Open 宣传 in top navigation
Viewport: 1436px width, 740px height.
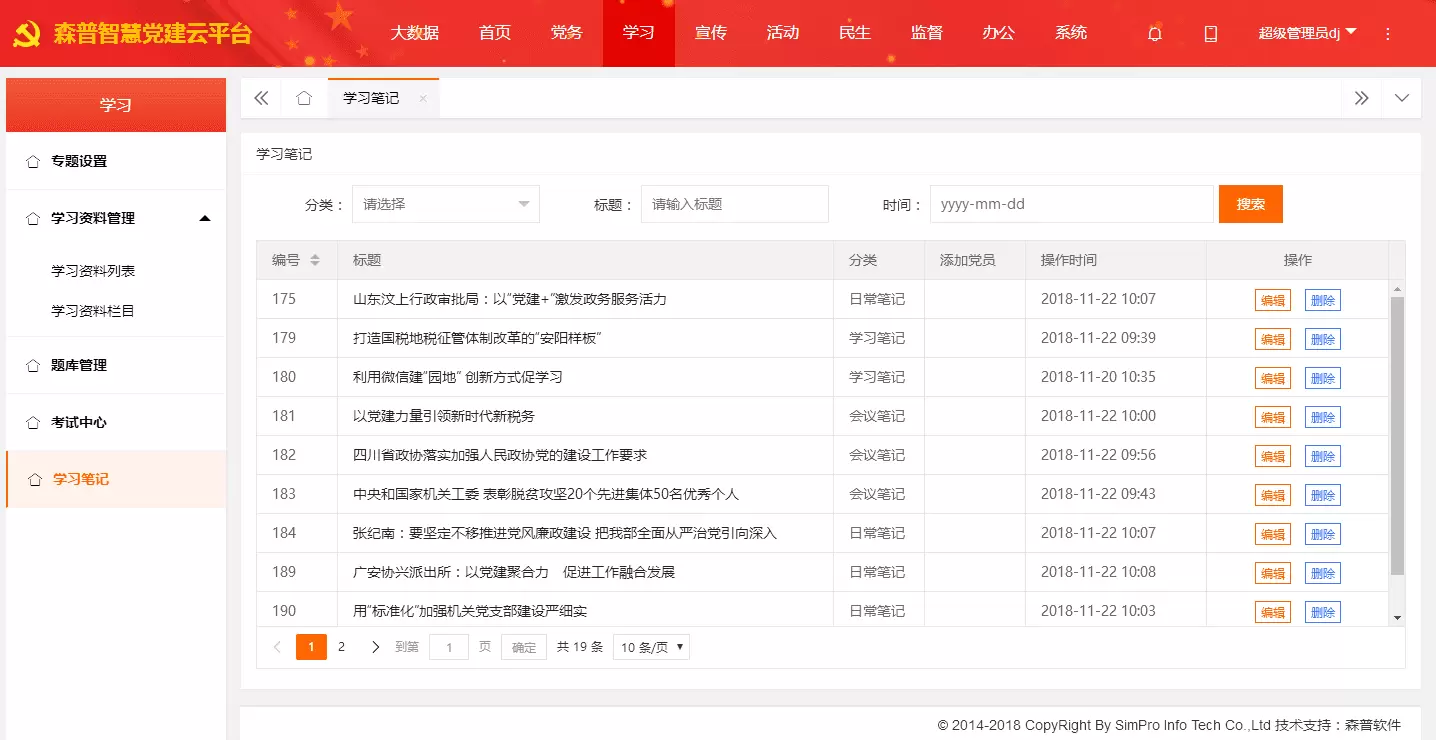pyautogui.click(x=711, y=33)
